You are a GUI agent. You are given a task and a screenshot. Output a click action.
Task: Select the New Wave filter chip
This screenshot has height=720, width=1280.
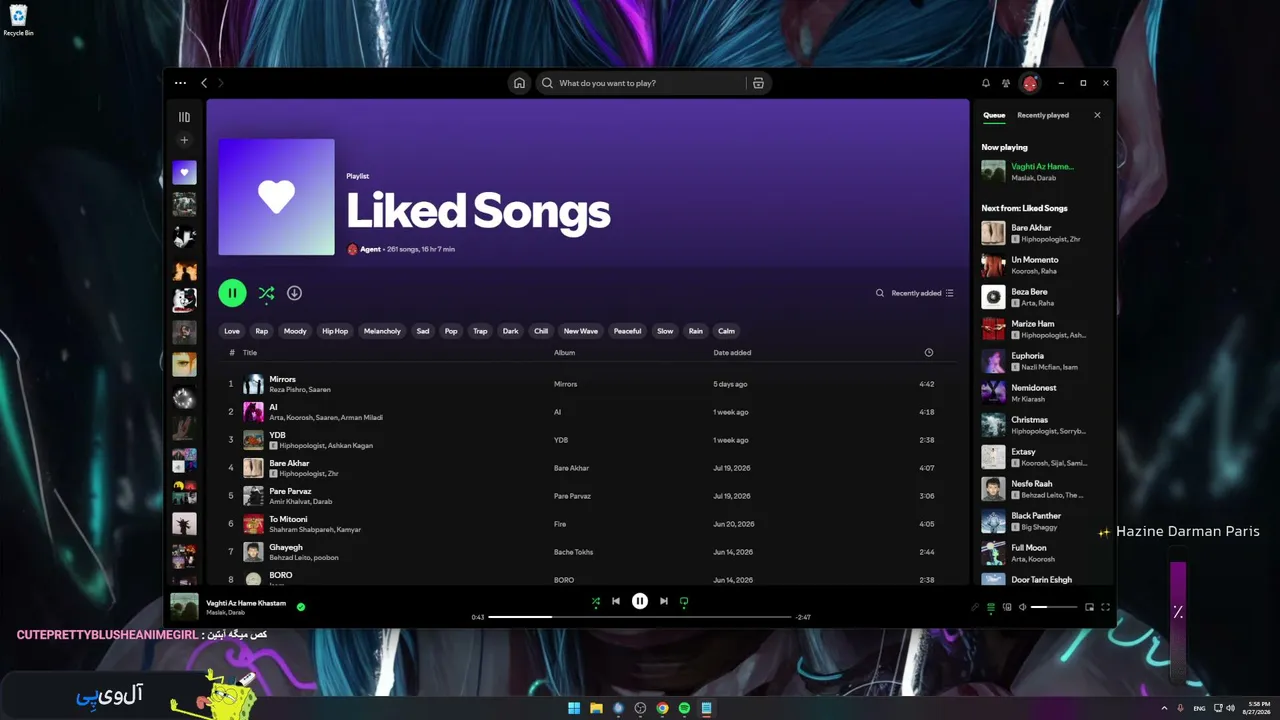(581, 331)
